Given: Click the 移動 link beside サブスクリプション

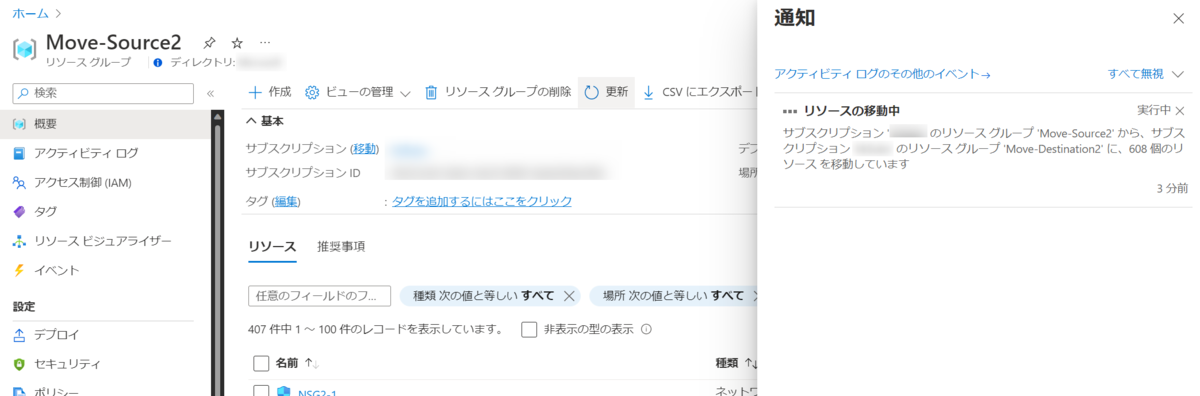Looking at the screenshot, I should (365, 148).
